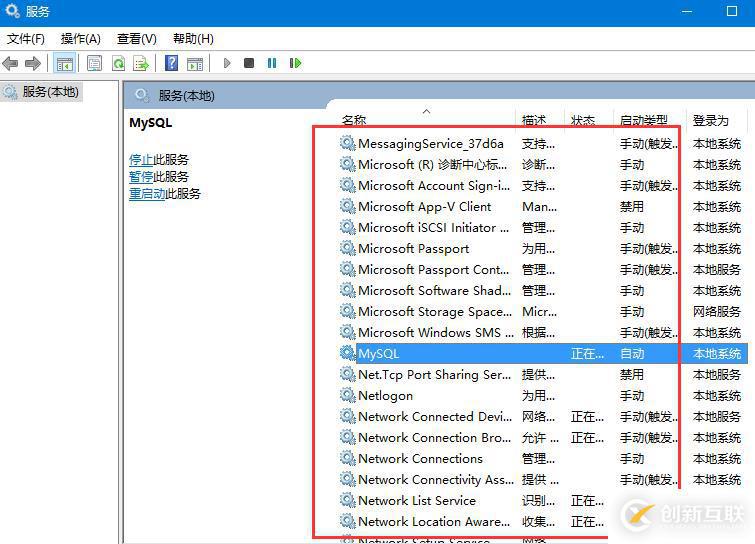Toggle the action pane toolbar icon

(195, 63)
